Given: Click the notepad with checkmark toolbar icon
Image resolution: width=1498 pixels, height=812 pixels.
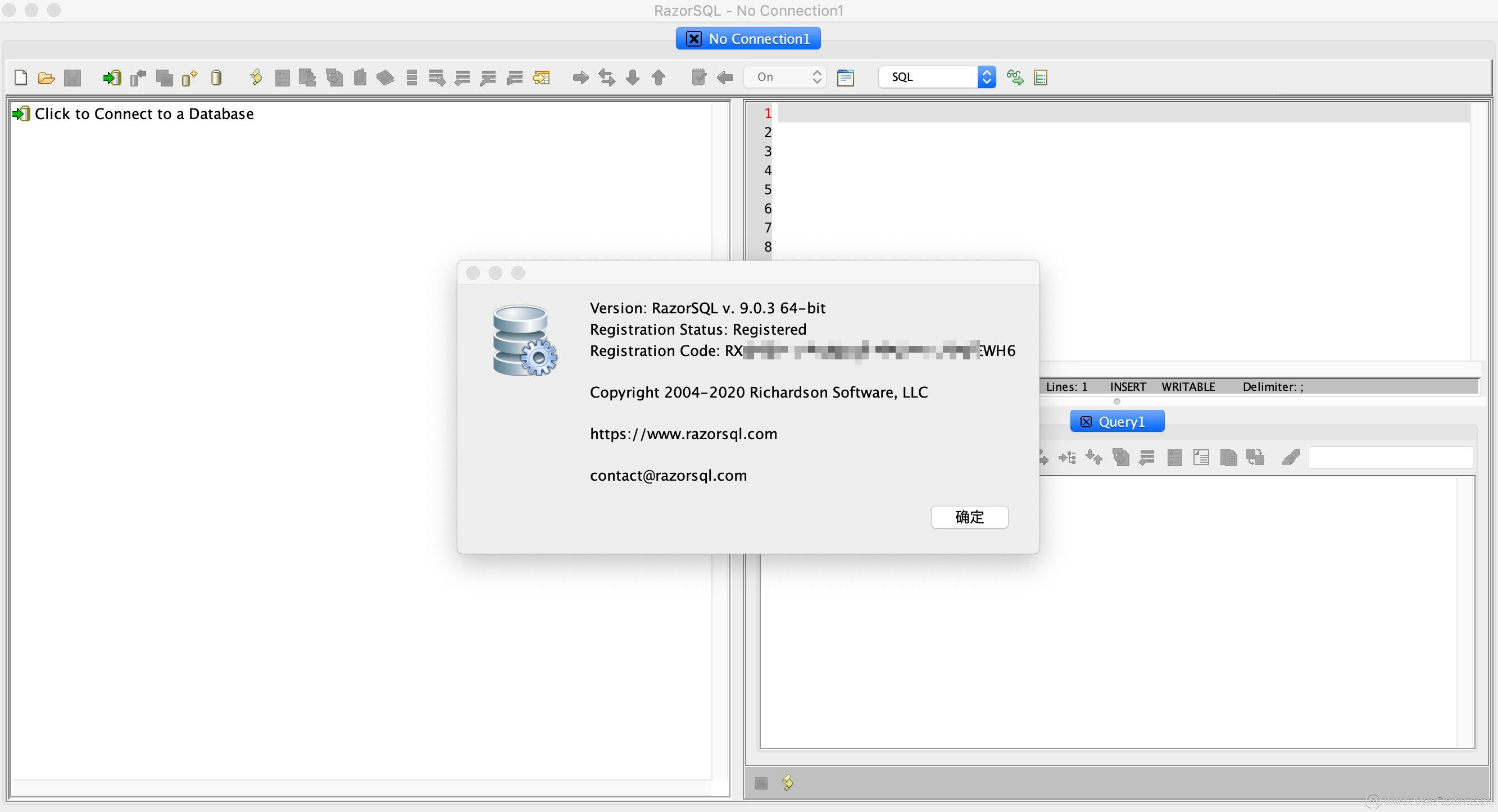Looking at the screenshot, I should coord(698,77).
